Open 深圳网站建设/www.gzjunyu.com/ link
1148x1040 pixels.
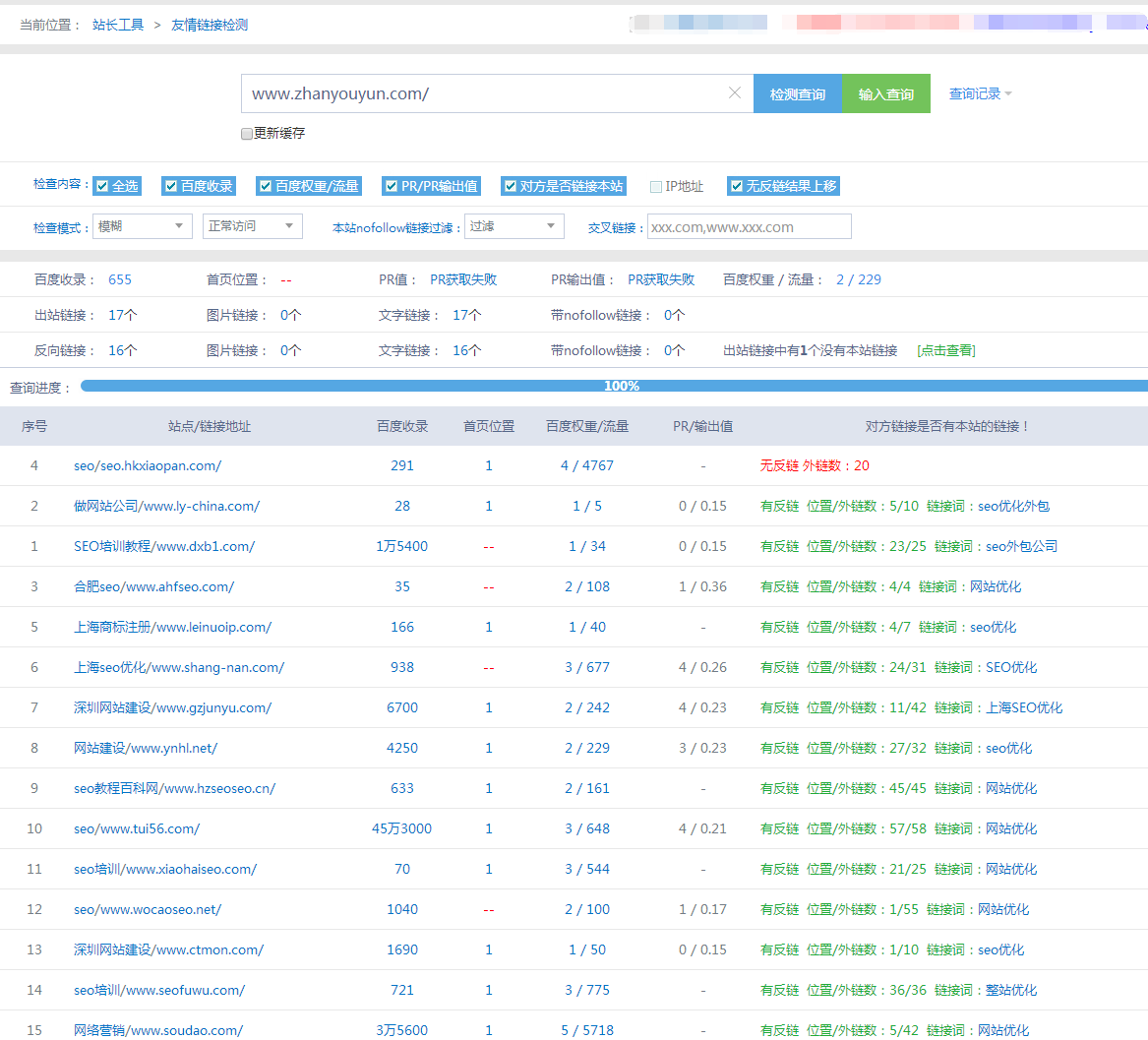pos(172,707)
